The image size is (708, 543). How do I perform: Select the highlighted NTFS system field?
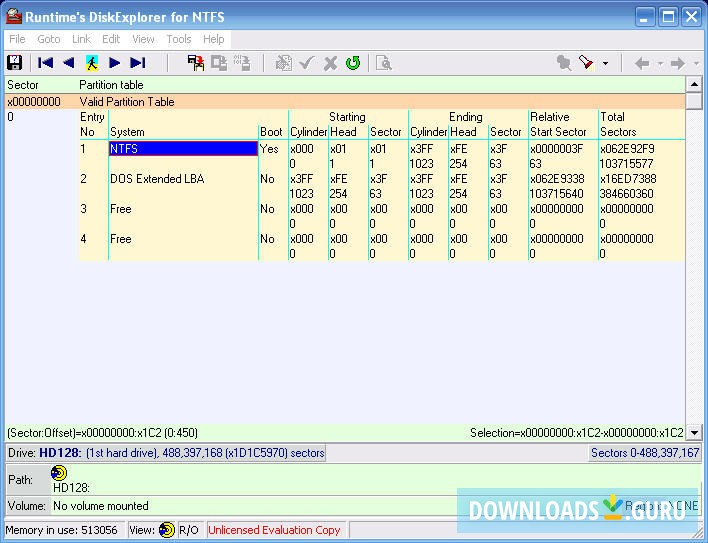183,149
